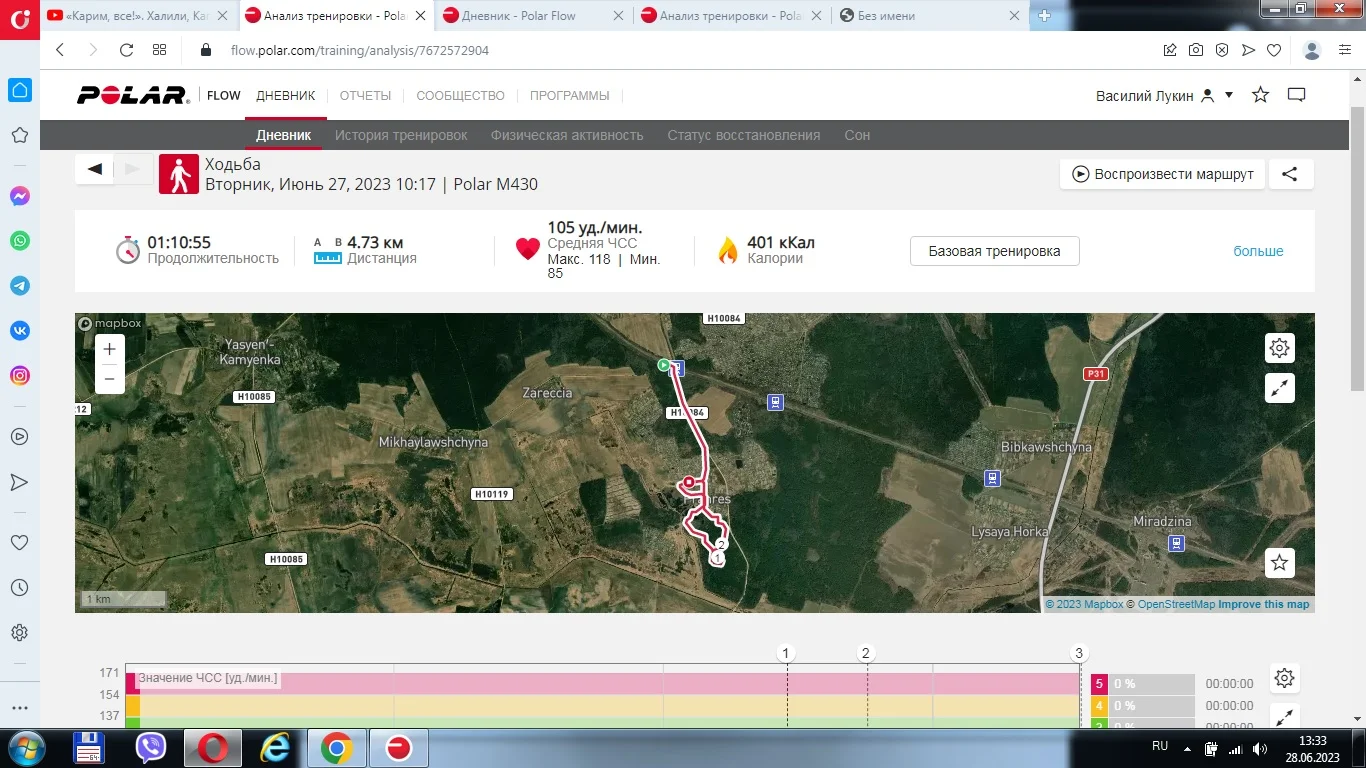The image size is (1366, 768).
Task: Switch to Статус восстановления tab
Action: click(x=744, y=135)
